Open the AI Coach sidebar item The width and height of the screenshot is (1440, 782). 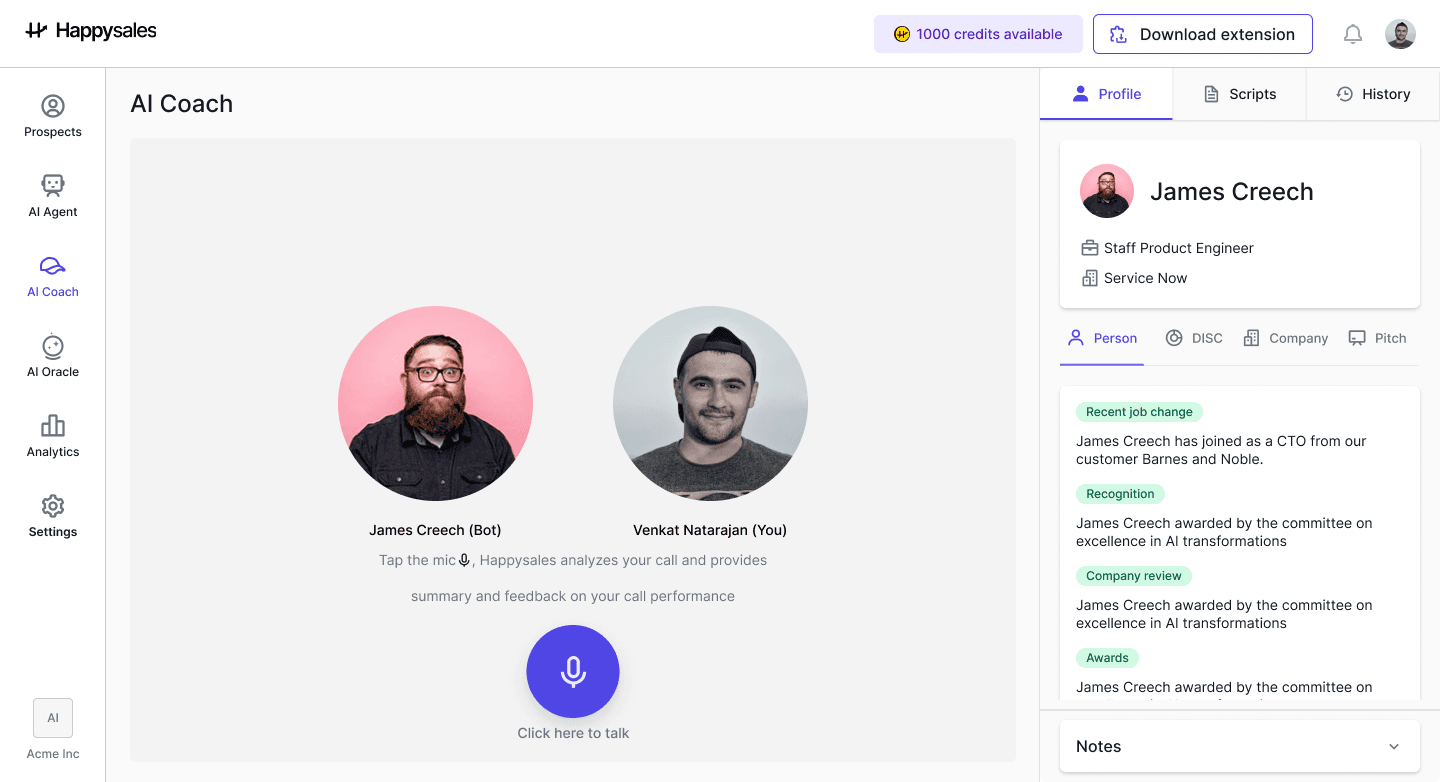pyautogui.click(x=53, y=276)
